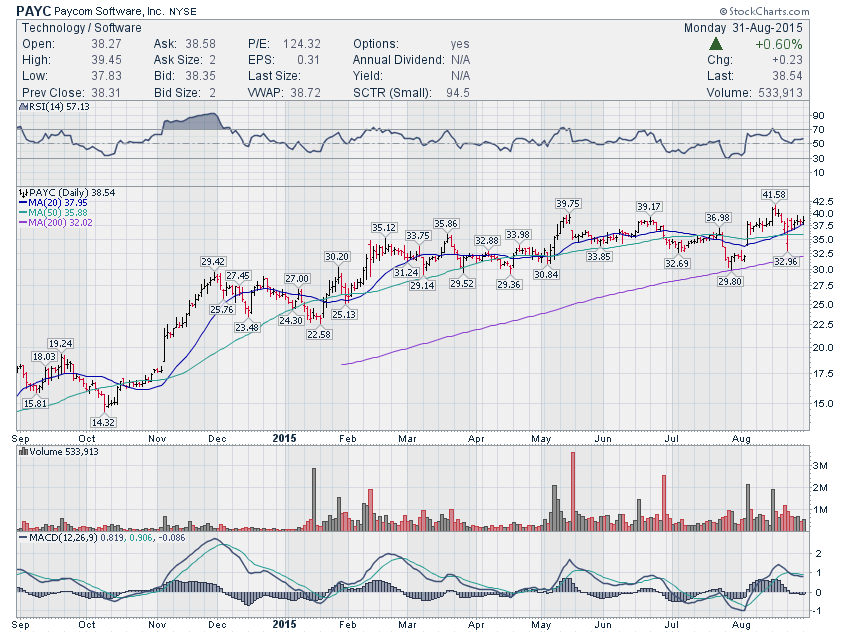
Task: Click the 32.96 August low price label
Action: click(785, 261)
